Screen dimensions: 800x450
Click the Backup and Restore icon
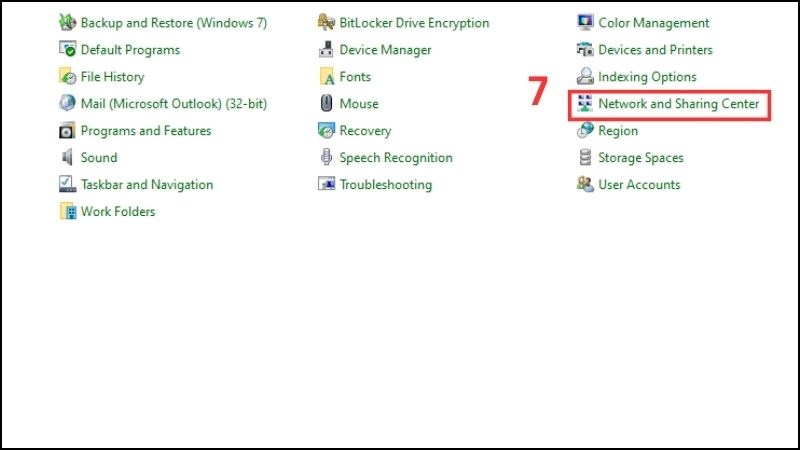tap(67, 22)
